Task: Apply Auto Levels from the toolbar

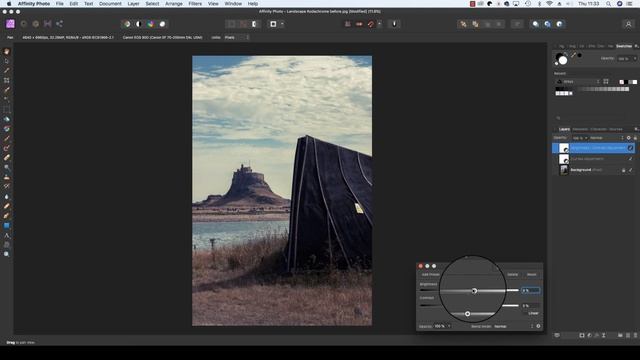Action: (127, 24)
